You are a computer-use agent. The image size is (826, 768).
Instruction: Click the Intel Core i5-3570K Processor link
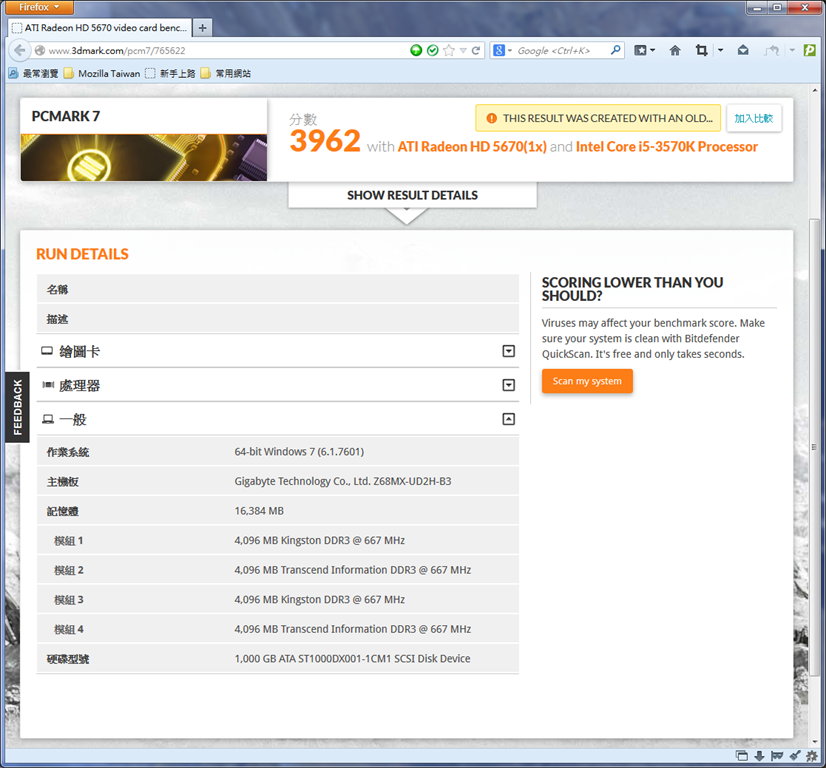coord(667,146)
